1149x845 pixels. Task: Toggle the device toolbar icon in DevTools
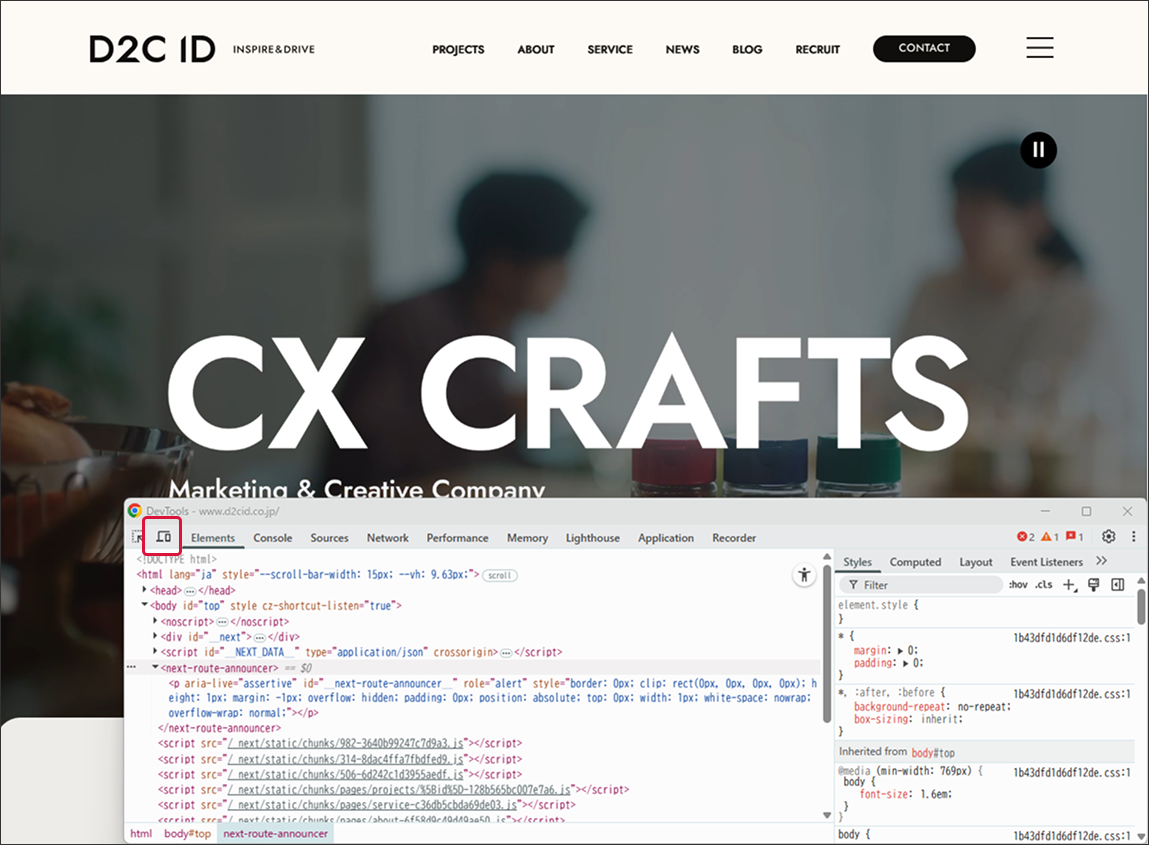(163, 536)
